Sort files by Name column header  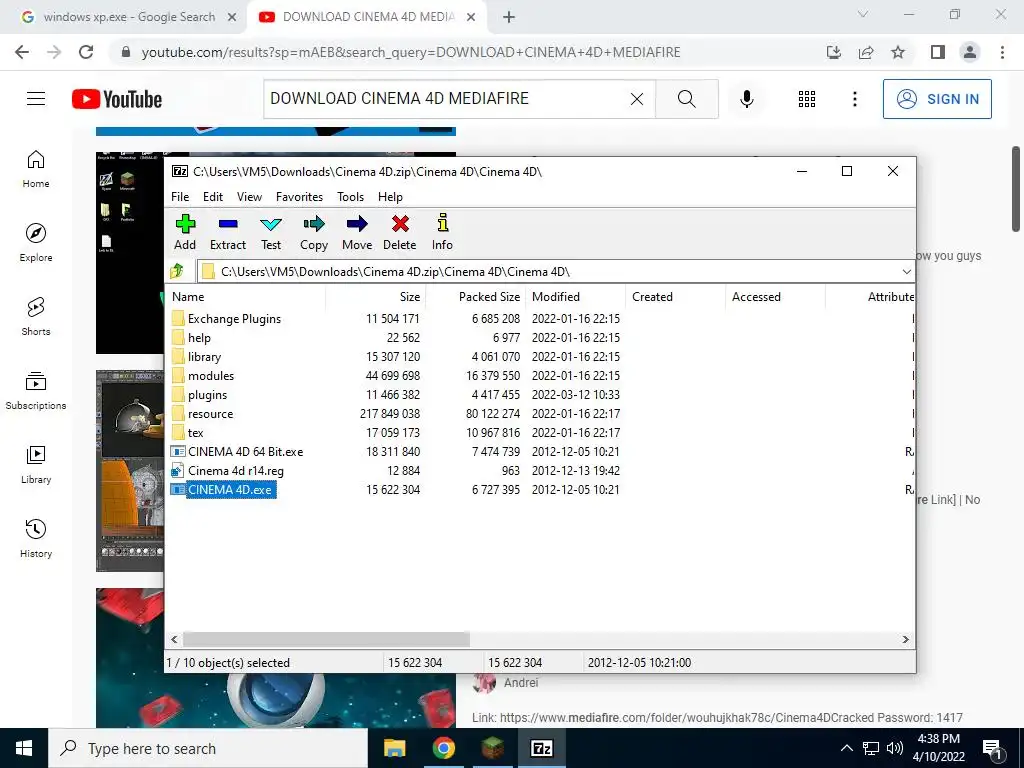point(247,296)
